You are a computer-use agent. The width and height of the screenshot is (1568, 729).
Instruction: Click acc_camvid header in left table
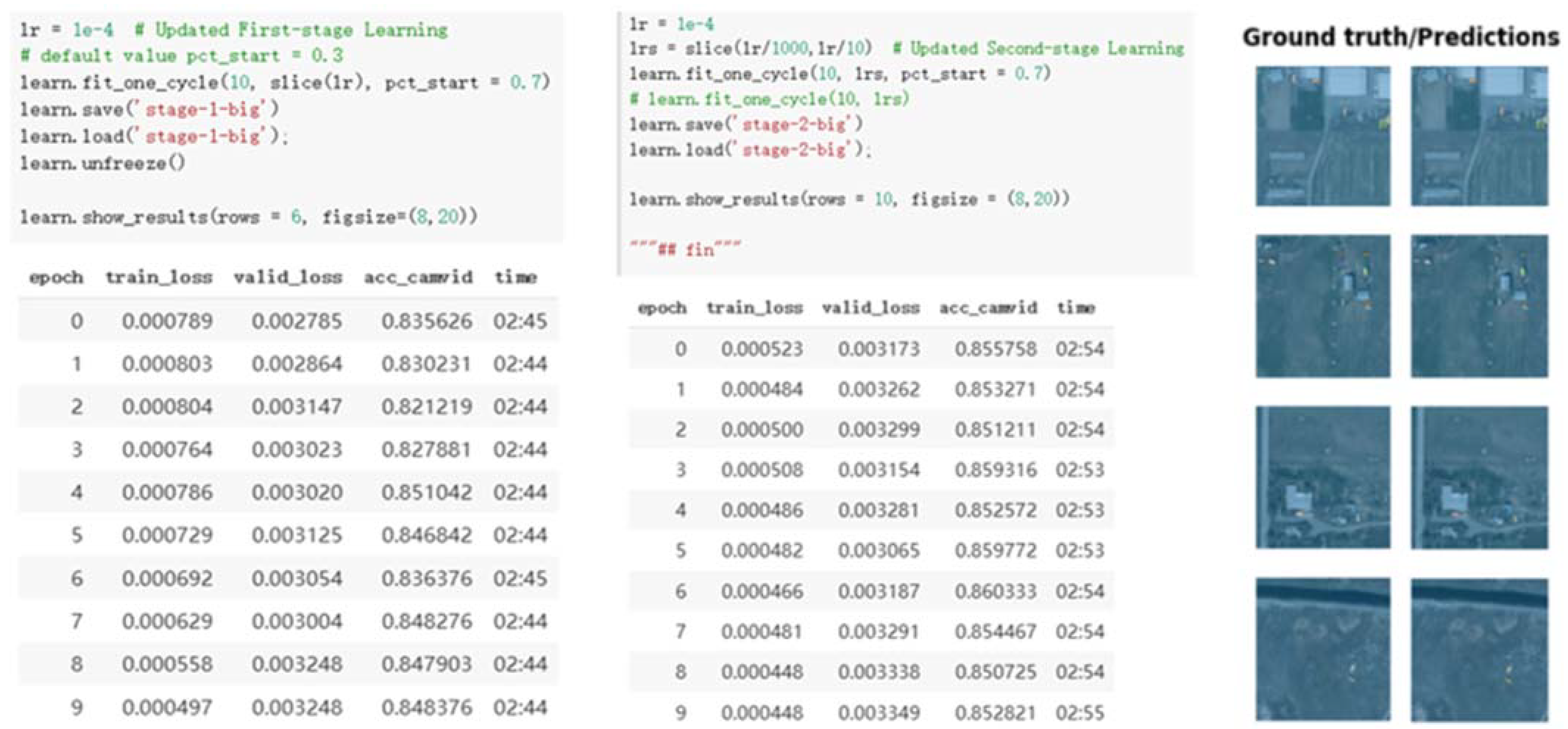click(418, 278)
